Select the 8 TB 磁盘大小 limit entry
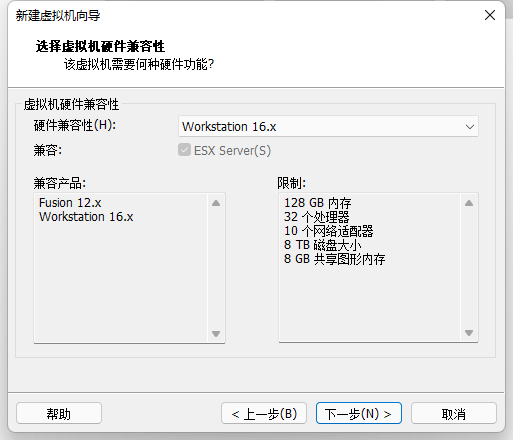Viewport: 513px width, 440px height. tap(322, 245)
